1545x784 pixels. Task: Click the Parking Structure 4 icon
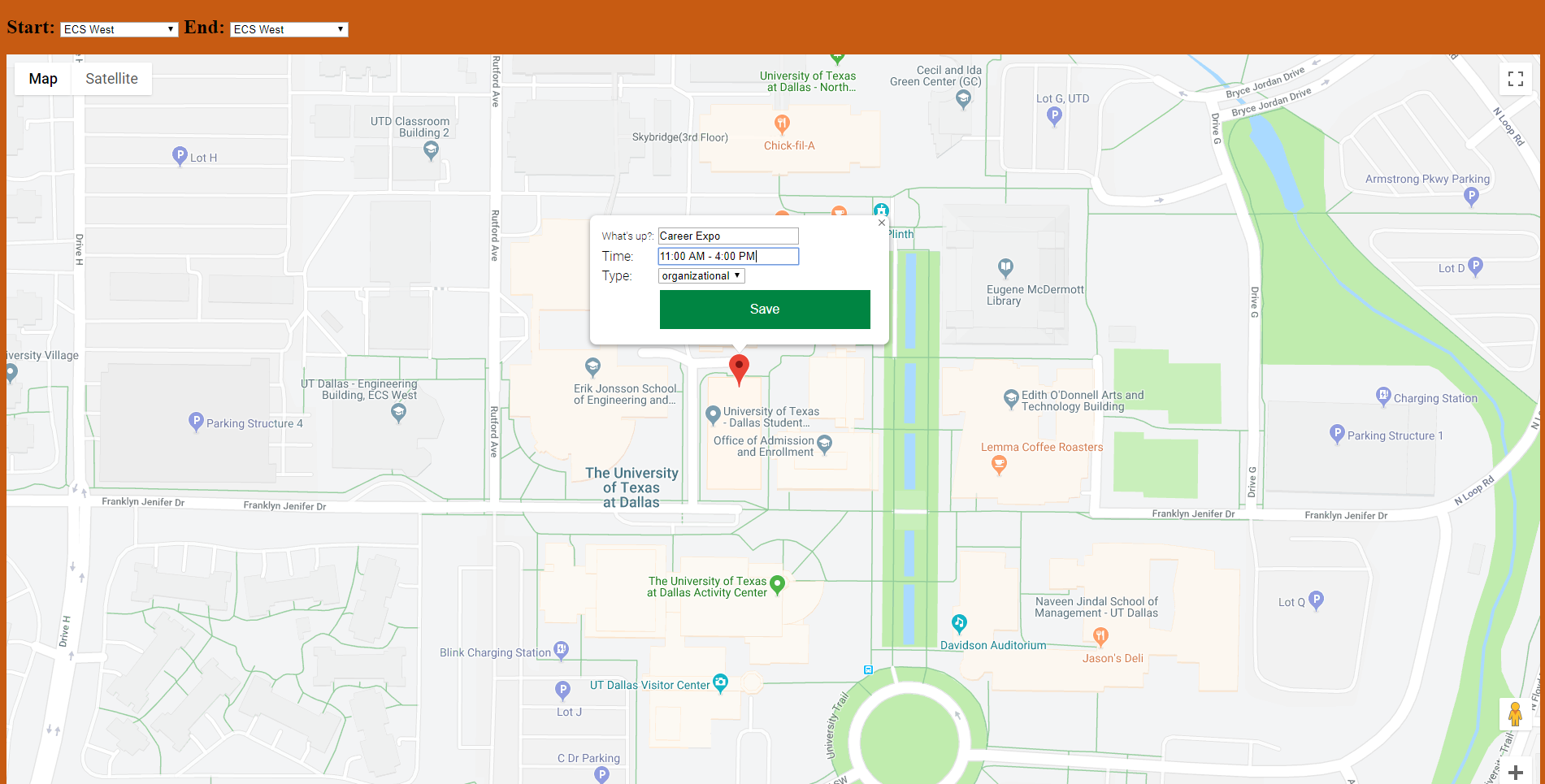tap(196, 422)
